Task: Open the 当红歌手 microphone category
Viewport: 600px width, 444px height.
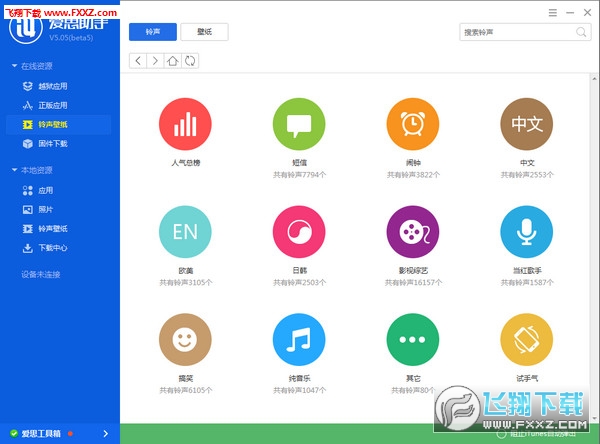Action: [526, 233]
